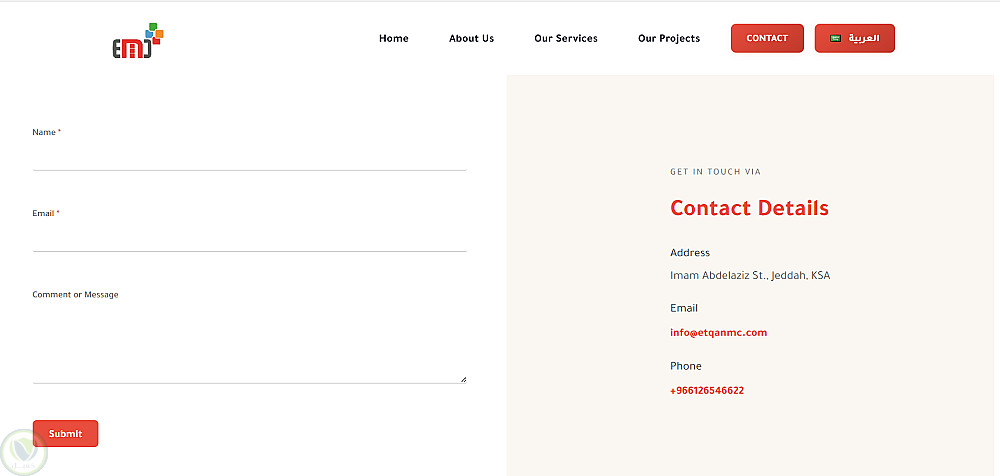1000x476 pixels.
Task: Click the Imam Abdelaziz St. address text
Action: [749, 276]
